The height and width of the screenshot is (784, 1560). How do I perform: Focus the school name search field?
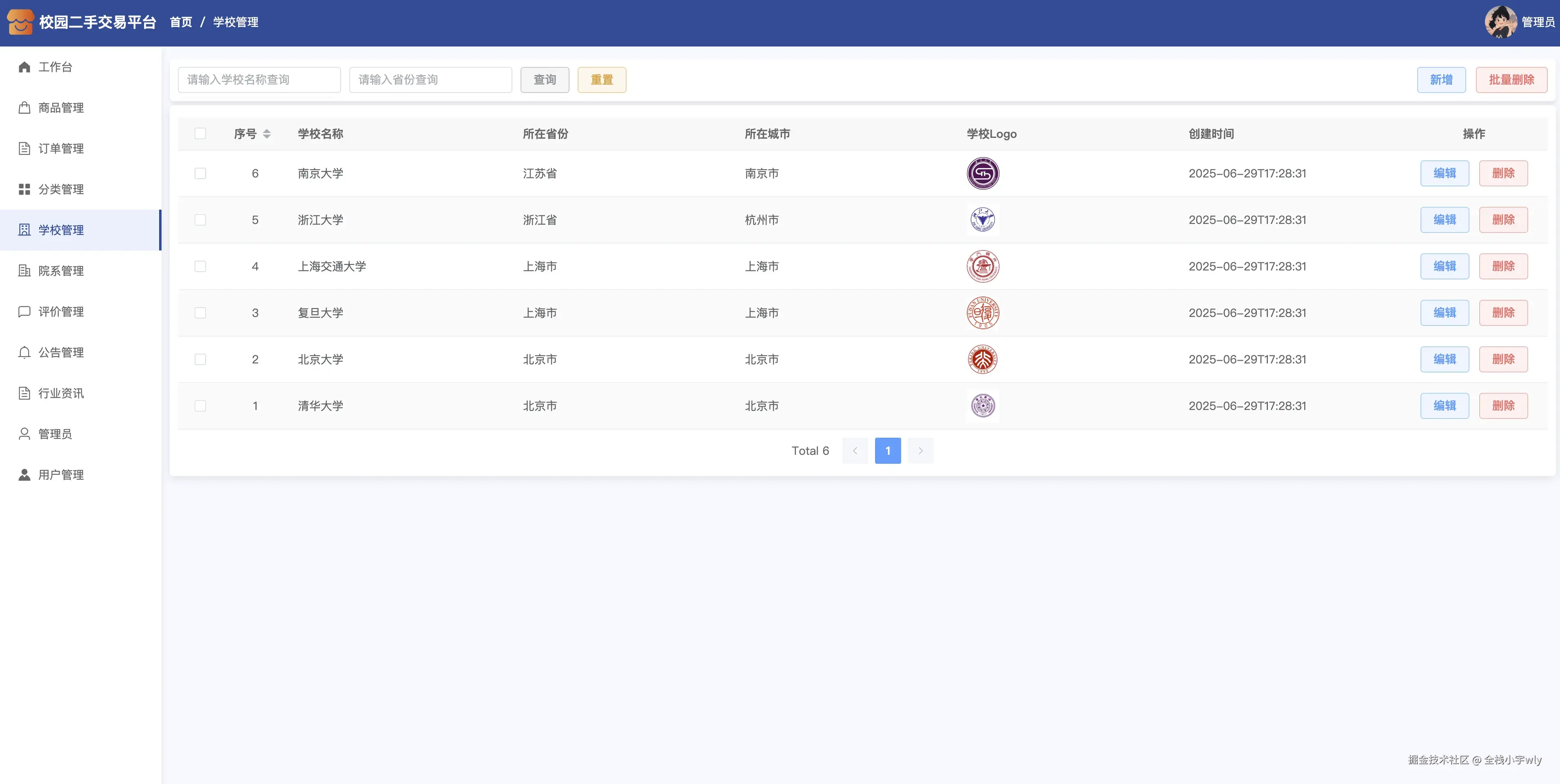click(x=259, y=80)
